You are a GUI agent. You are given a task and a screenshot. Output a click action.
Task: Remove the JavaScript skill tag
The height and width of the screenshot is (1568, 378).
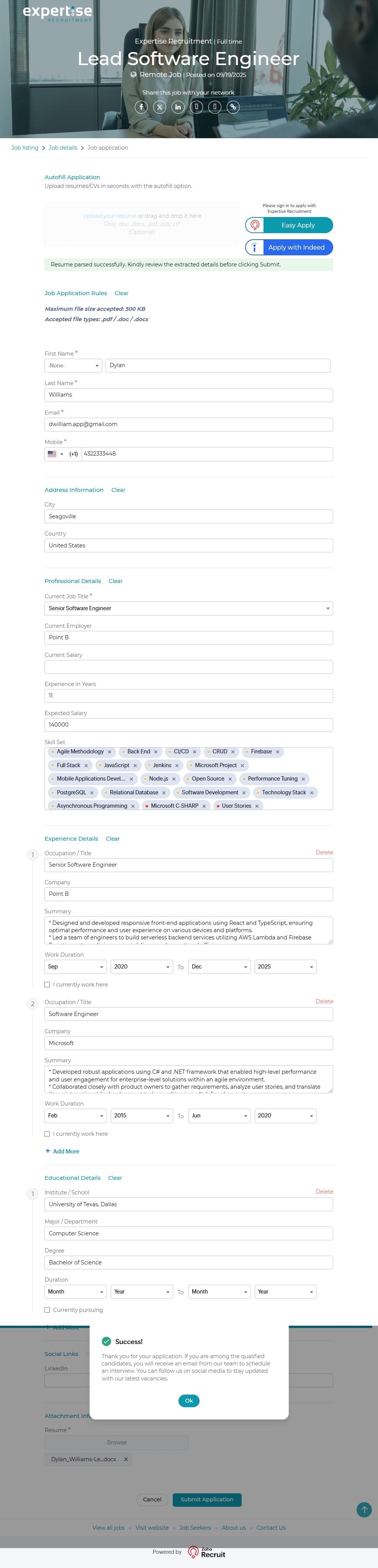135,766
